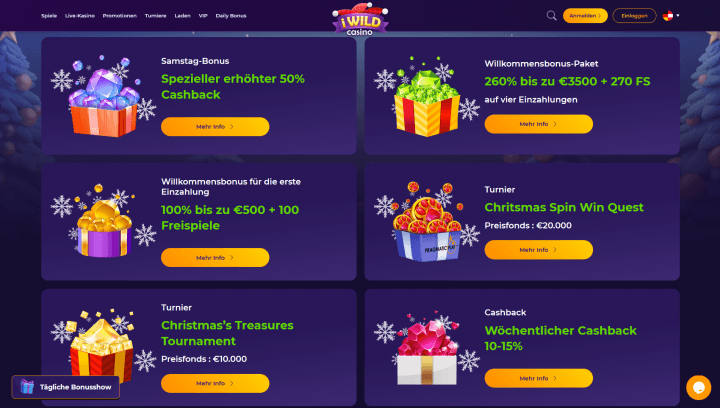Open Christmas's Treasures Tournament title
Image resolution: width=720 pixels, height=408 pixels.
coord(227,333)
